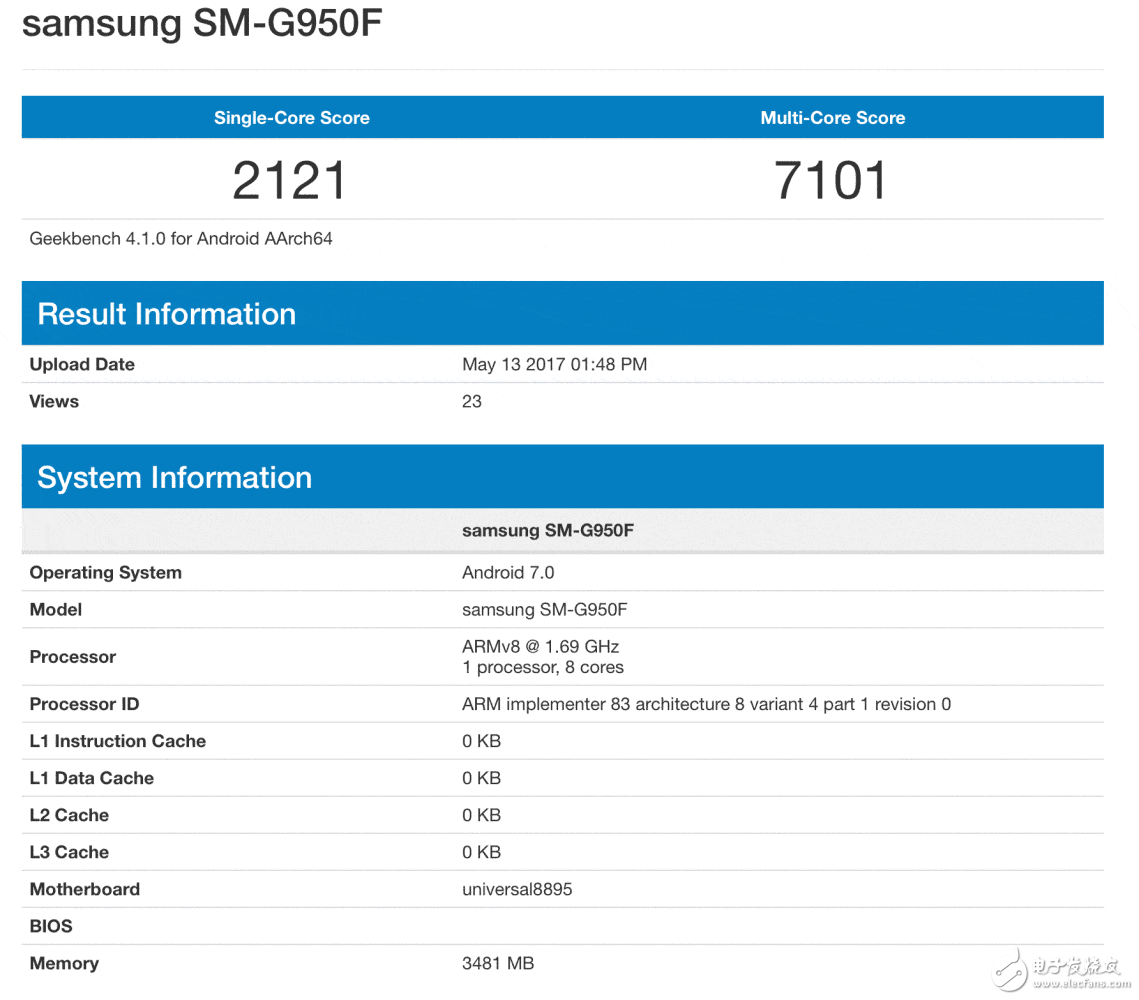Select the Upload Date row label

pyautogui.click(x=82, y=364)
